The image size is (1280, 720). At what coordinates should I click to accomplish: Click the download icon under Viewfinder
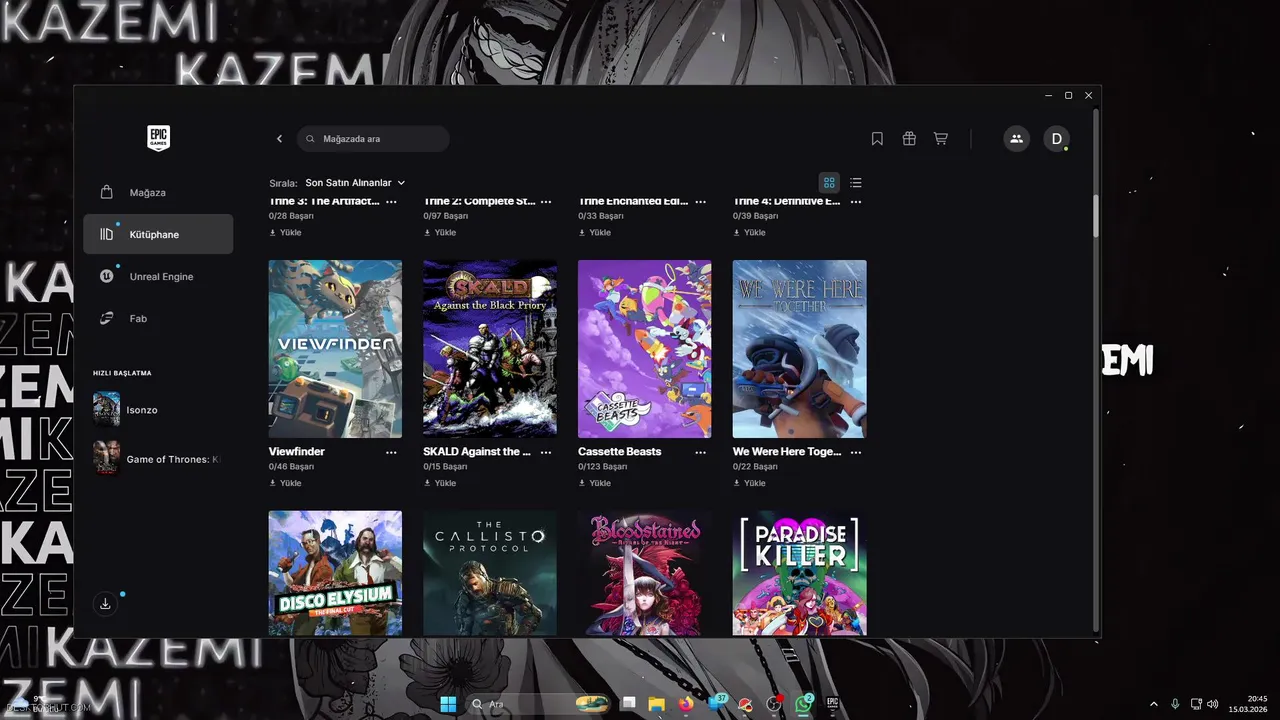tap(273, 483)
